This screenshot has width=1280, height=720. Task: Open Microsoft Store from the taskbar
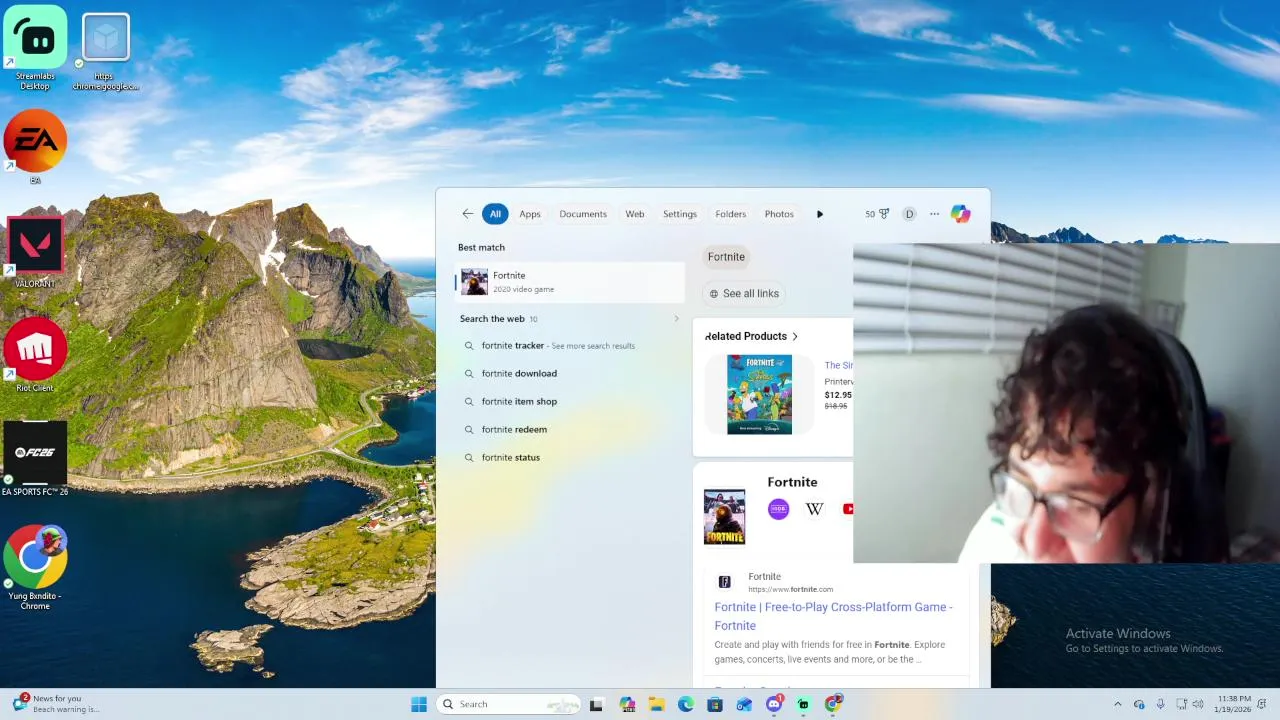point(715,704)
